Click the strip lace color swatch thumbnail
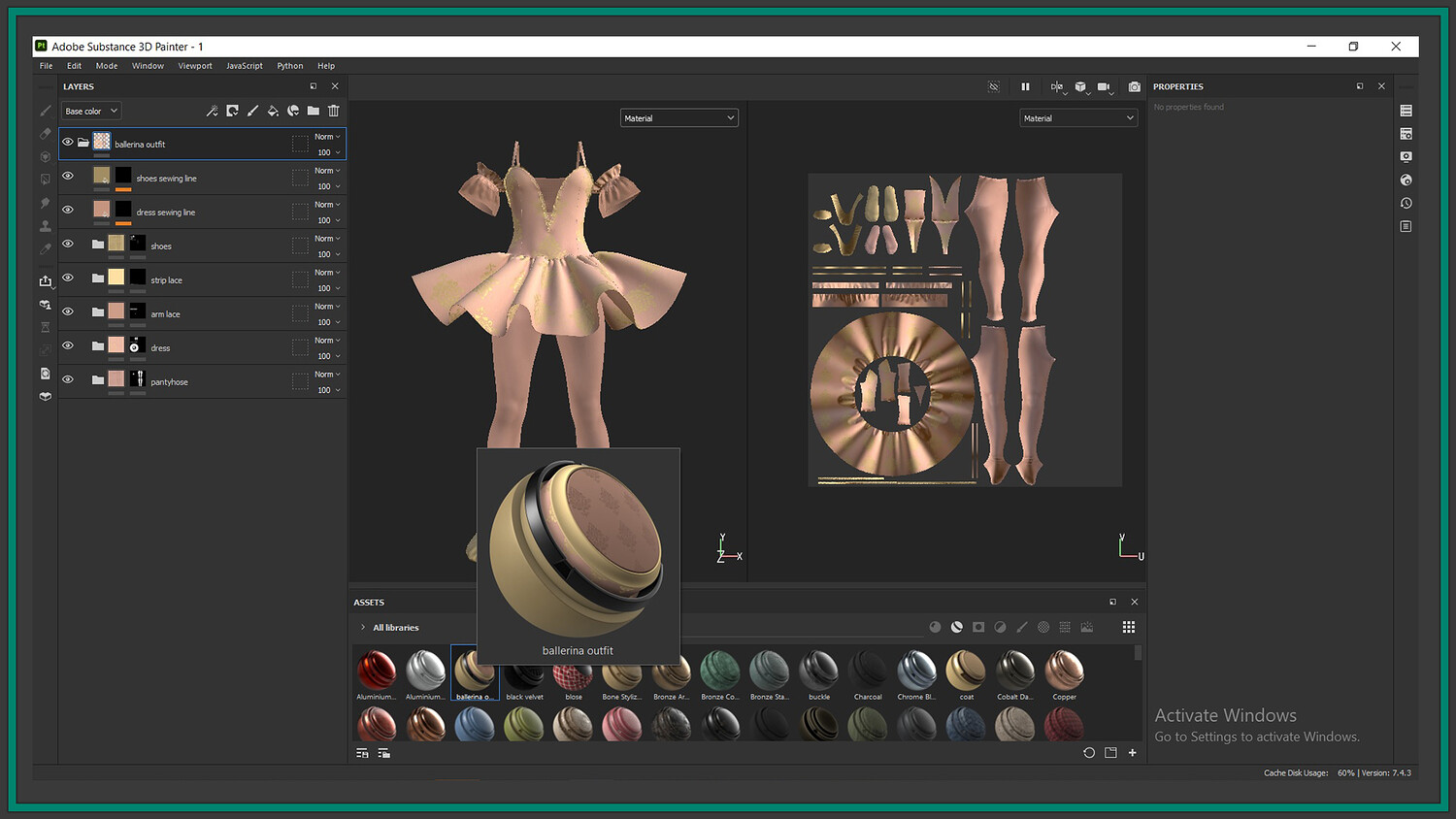1456x819 pixels. 116,278
